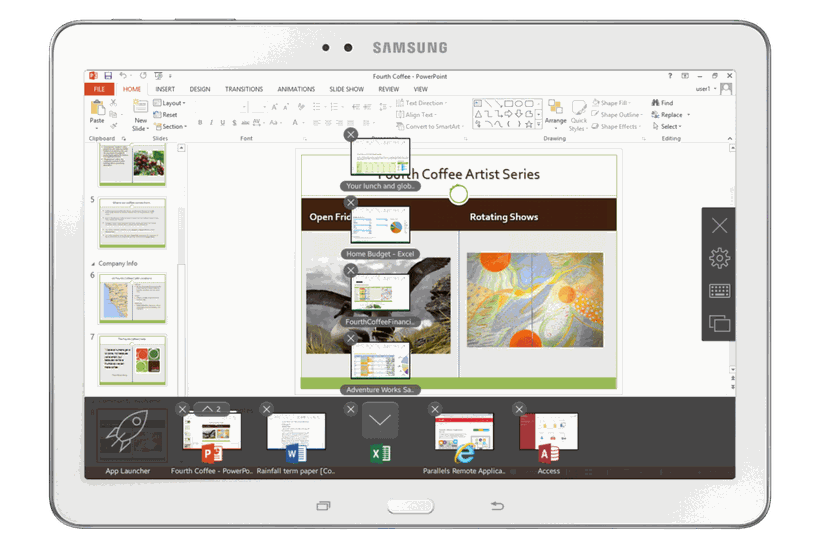Tap the tablet back hardware button

click(x=497, y=506)
